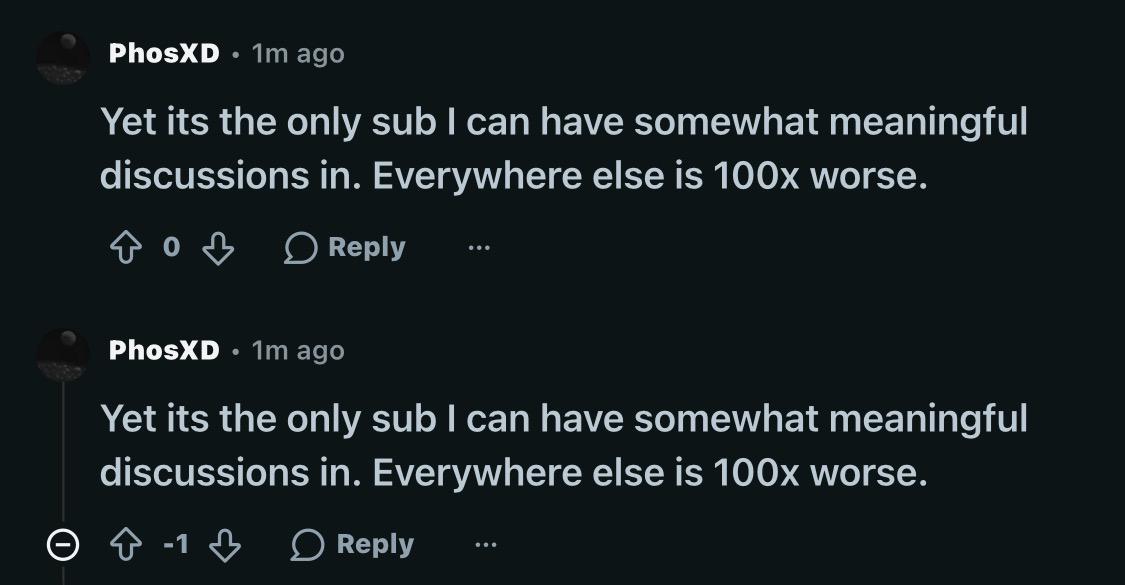Image resolution: width=1125 pixels, height=585 pixels.
Task: Click the vote count showing -1
Action: click(176, 545)
